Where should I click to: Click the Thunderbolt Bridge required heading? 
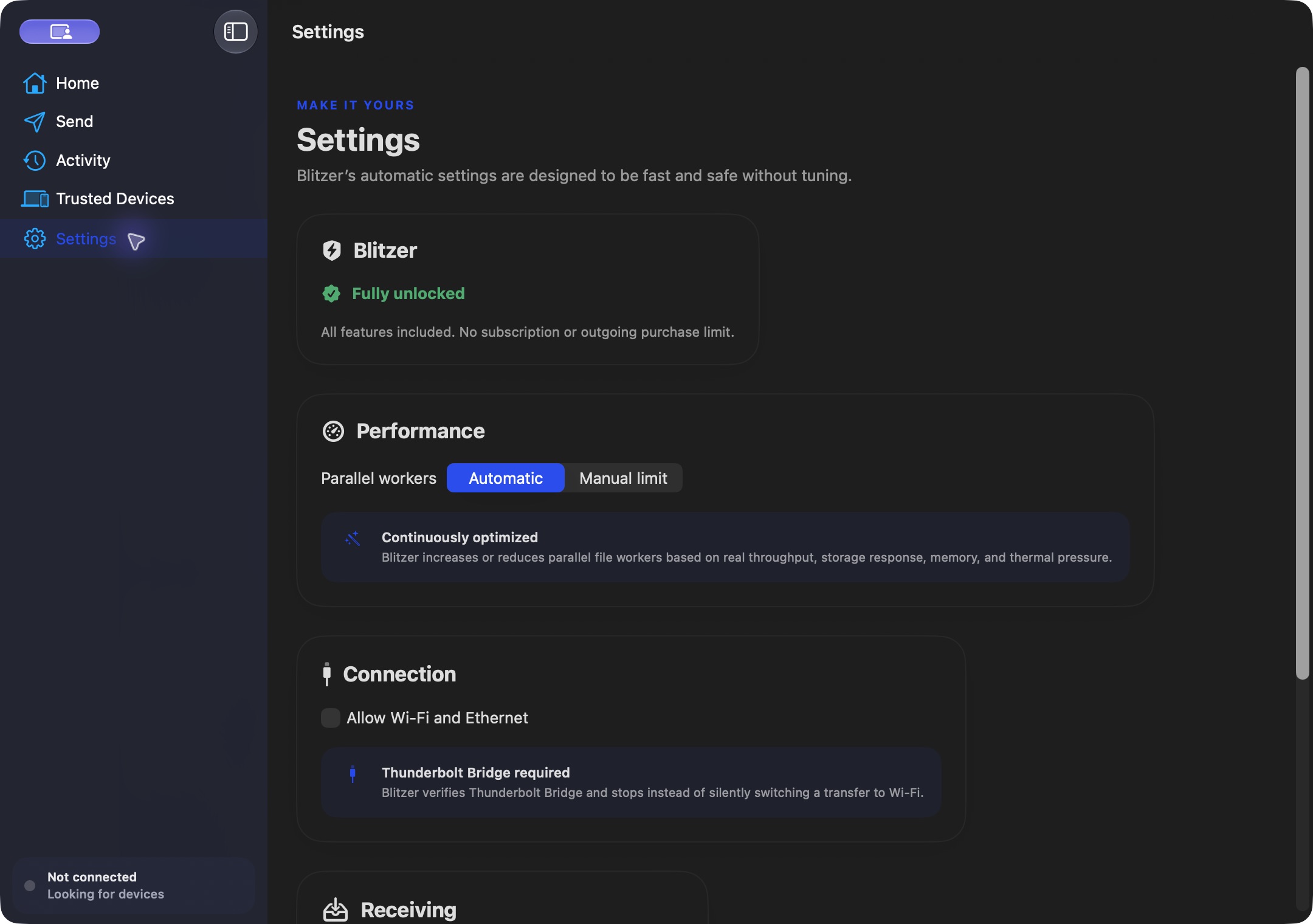click(476, 773)
